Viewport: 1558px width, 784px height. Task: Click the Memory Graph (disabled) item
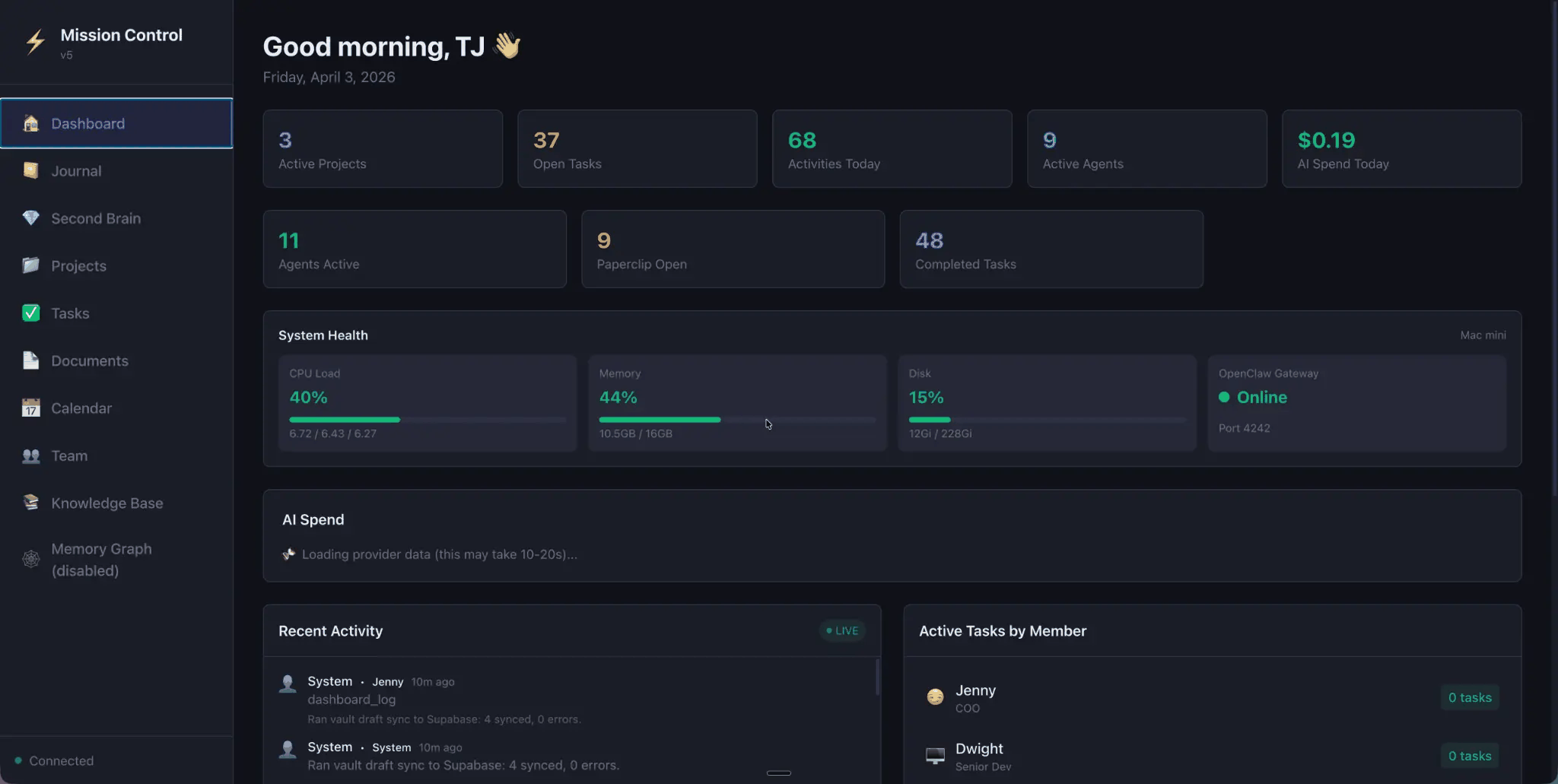point(101,560)
